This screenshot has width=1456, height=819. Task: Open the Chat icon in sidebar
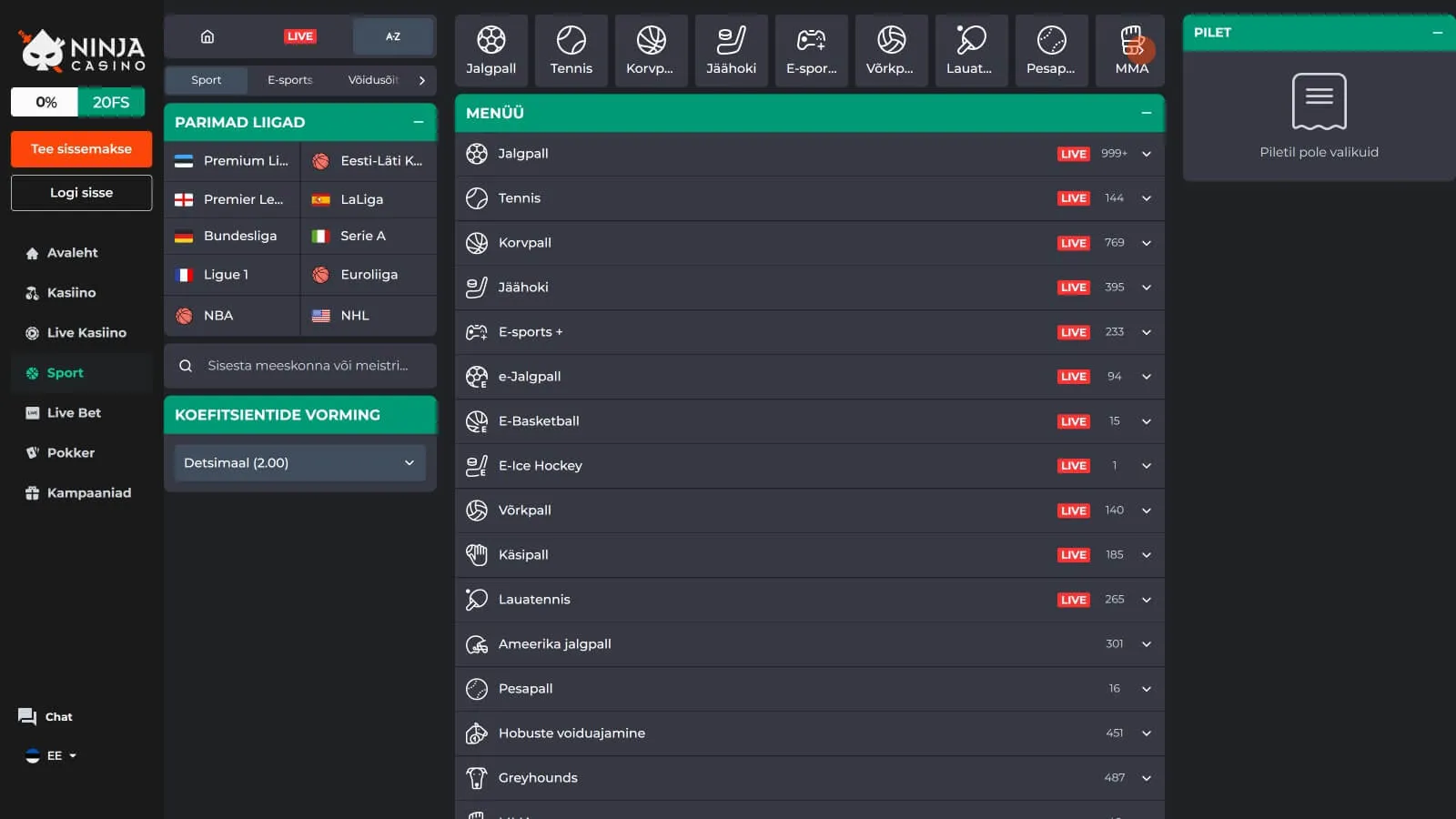27,716
